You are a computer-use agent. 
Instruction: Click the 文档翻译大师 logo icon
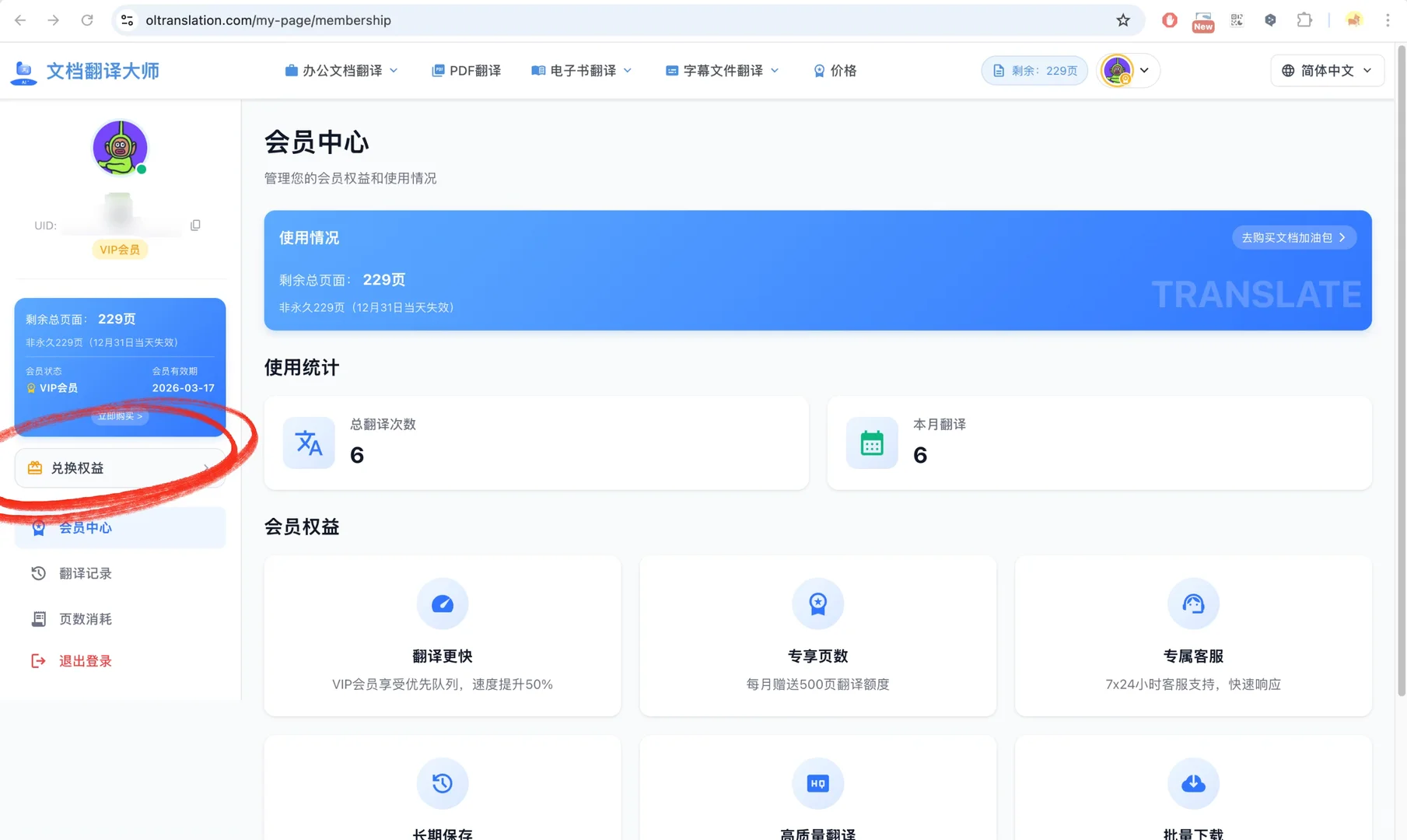point(23,71)
